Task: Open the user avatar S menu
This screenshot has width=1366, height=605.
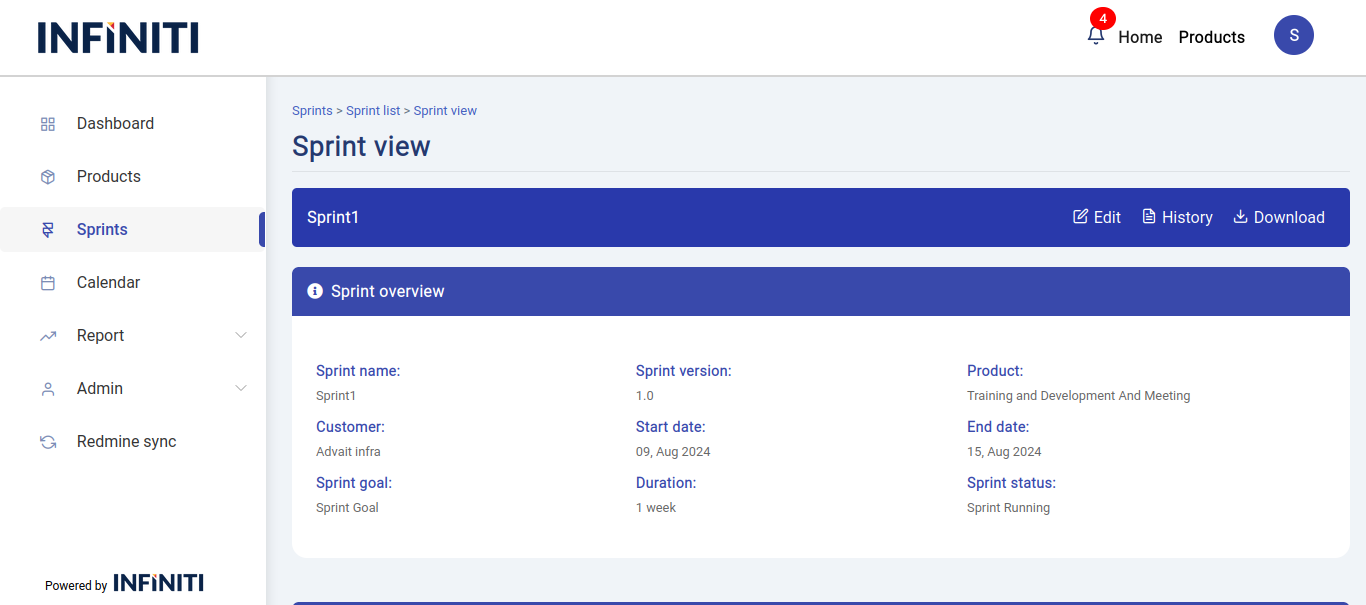Action: pyautogui.click(x=1293, y=35)
